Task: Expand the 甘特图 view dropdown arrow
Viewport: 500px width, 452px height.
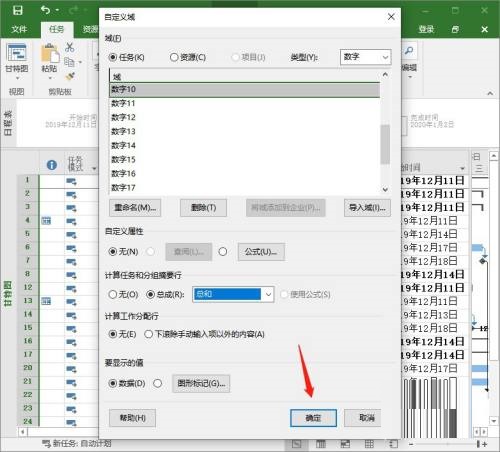Action: tap(17, 78)
